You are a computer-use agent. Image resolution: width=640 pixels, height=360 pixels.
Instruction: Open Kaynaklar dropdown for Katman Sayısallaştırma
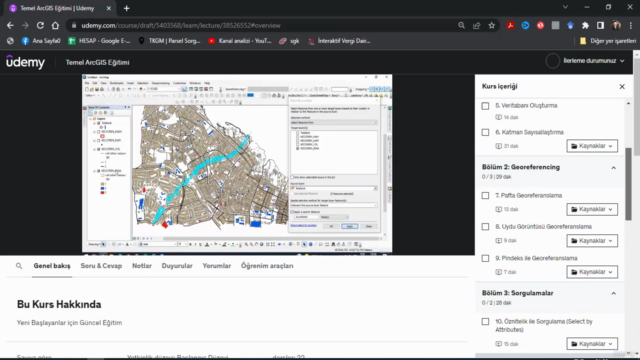point(592,146)
